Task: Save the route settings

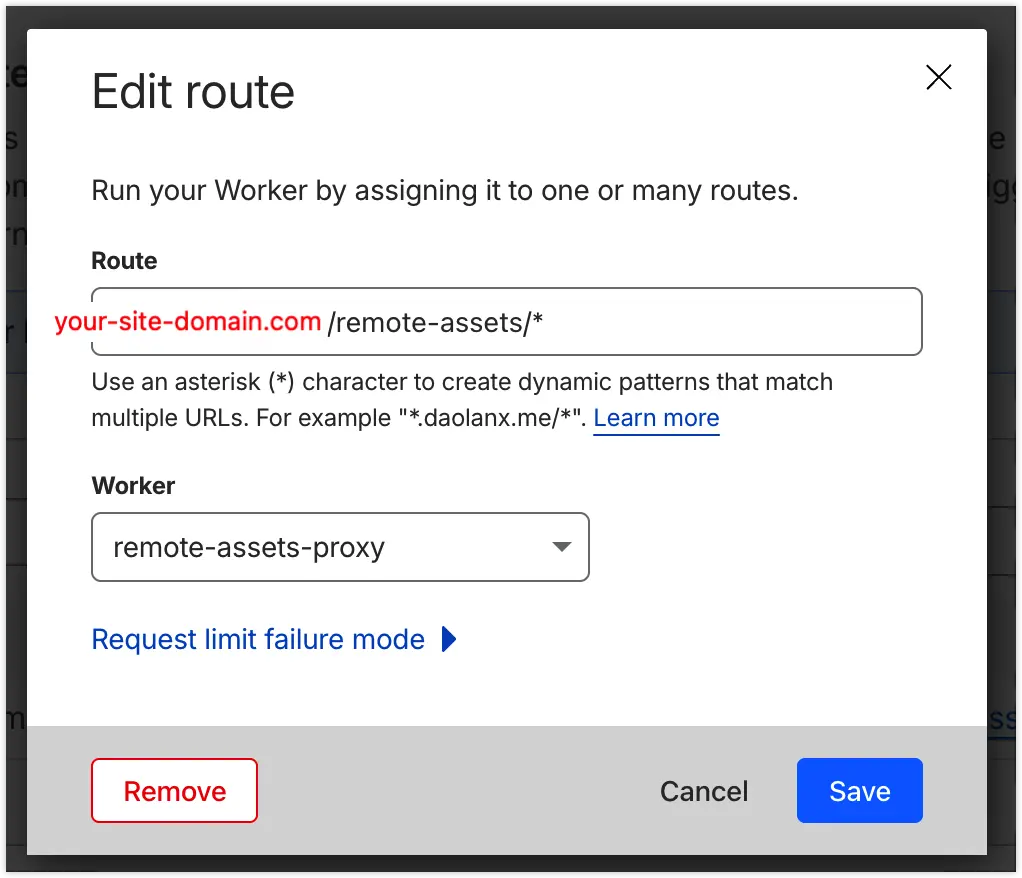Action: (x=859, y=791)
